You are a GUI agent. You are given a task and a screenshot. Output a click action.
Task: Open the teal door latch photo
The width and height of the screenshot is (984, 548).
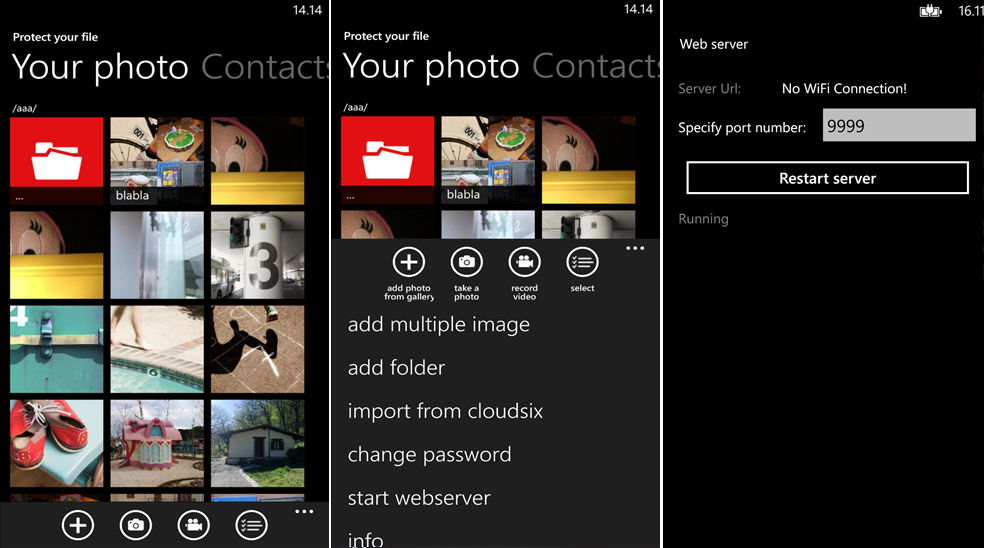point(56,349)
